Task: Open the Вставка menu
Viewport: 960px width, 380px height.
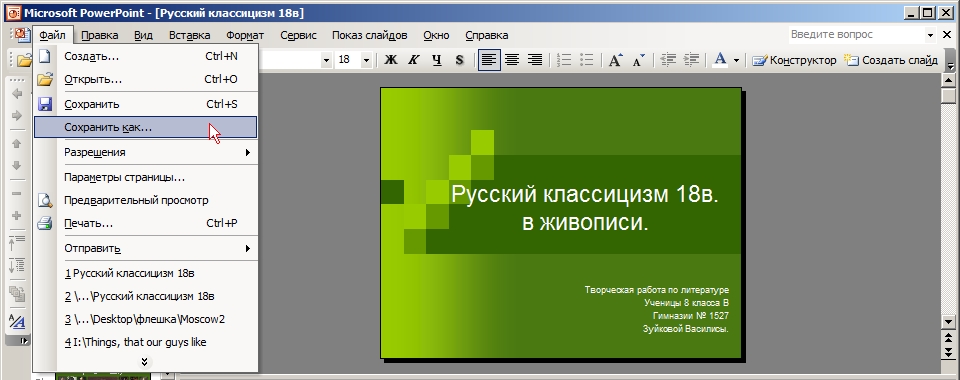Action: (x=189, y=35)
